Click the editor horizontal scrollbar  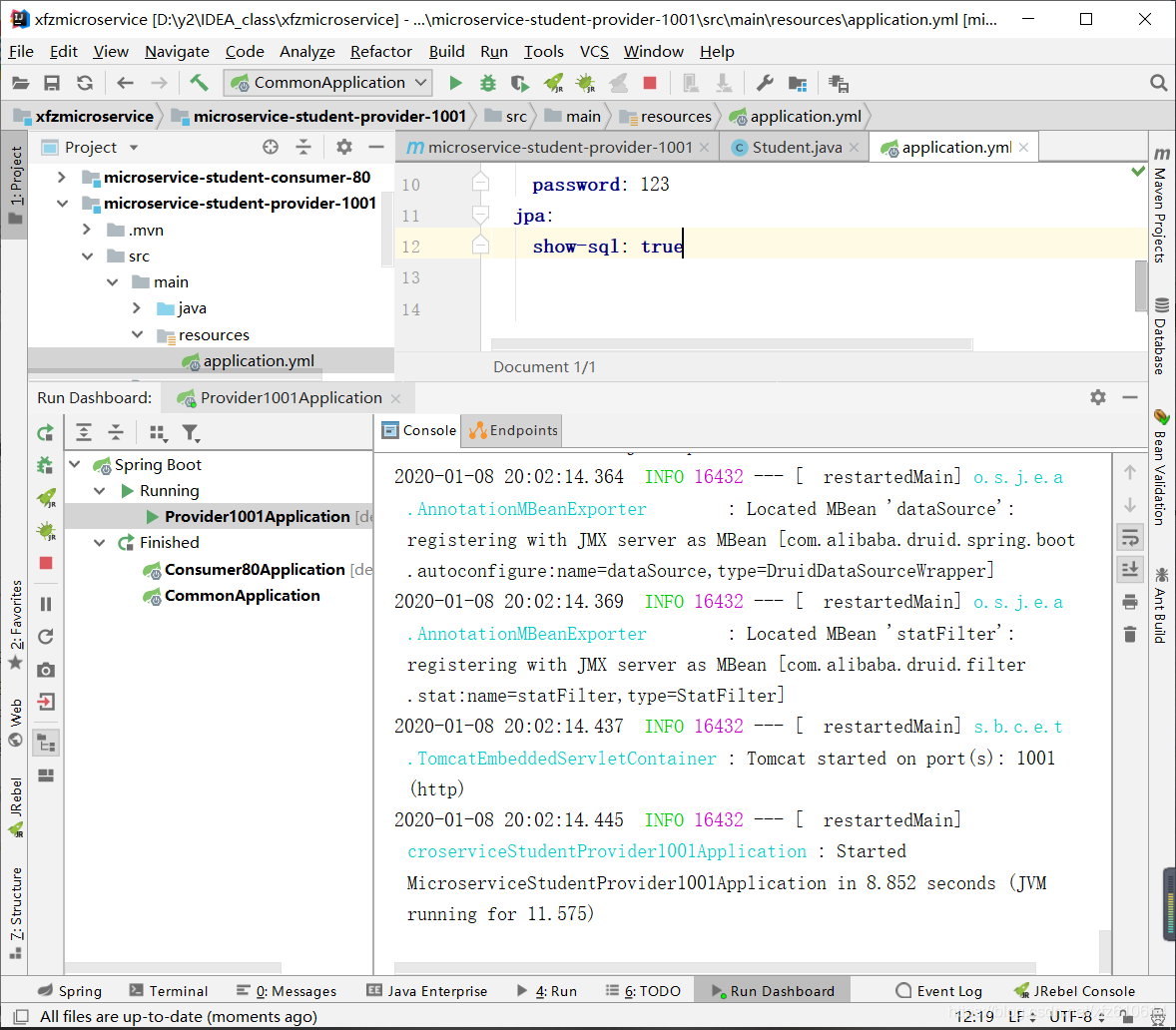pos(732,344)
